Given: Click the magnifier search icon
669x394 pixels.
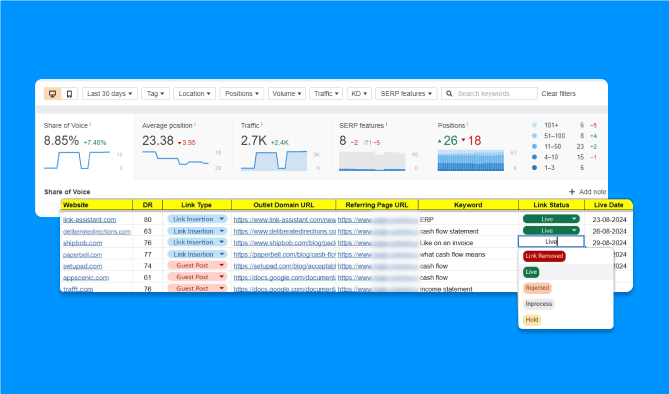Looking at the screenshot, I should coord(449,93).
